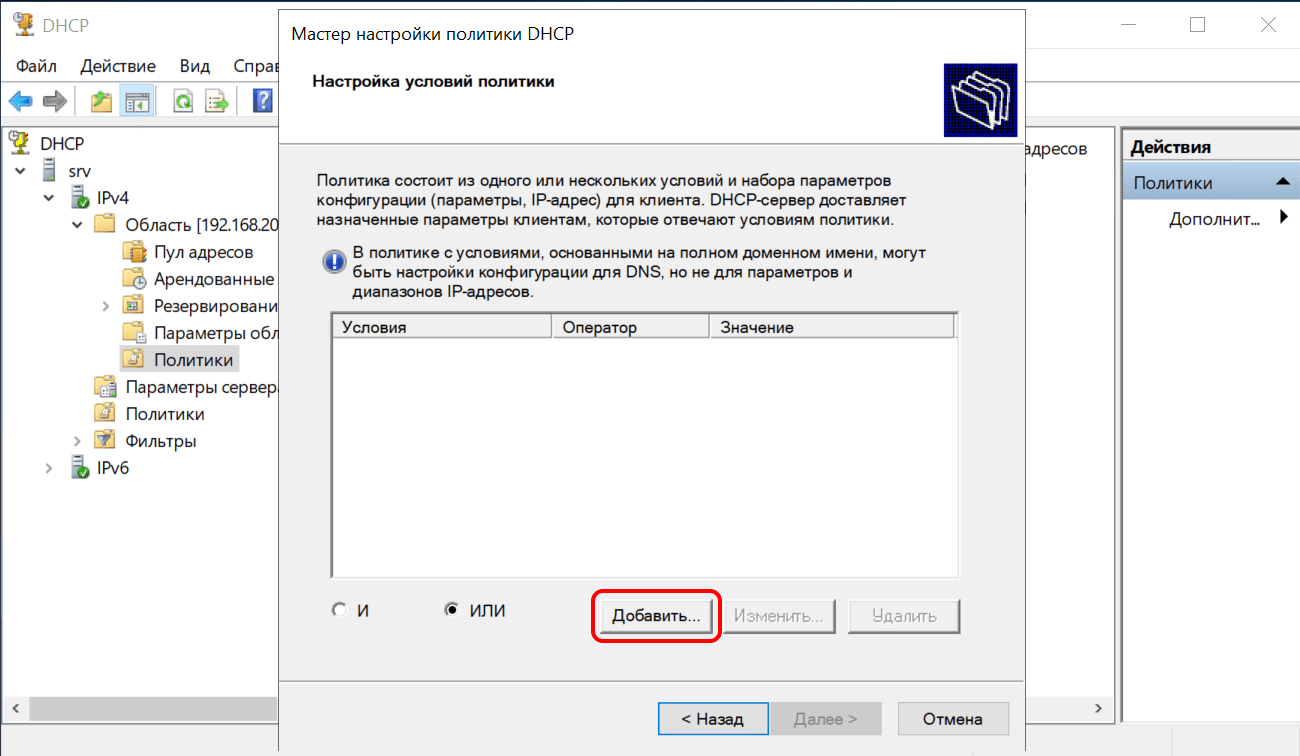Open the Действие menu

pyautogui.click(x=118, y=66)
